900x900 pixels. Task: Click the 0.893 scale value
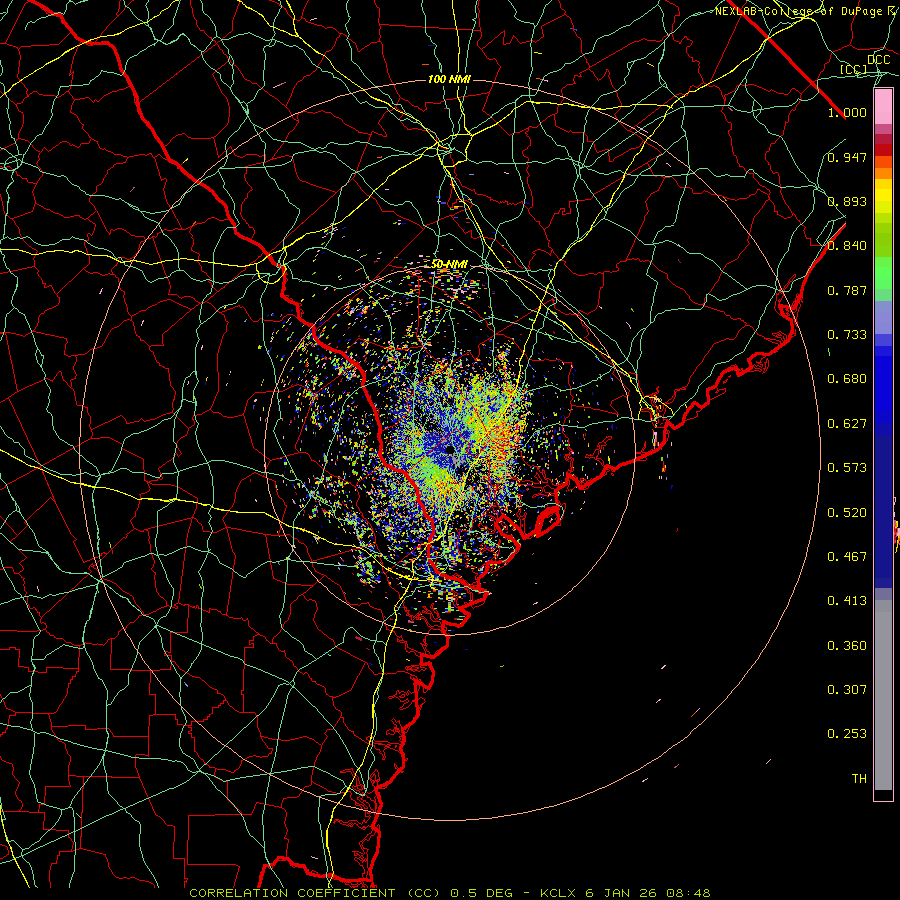click(847, 201)
